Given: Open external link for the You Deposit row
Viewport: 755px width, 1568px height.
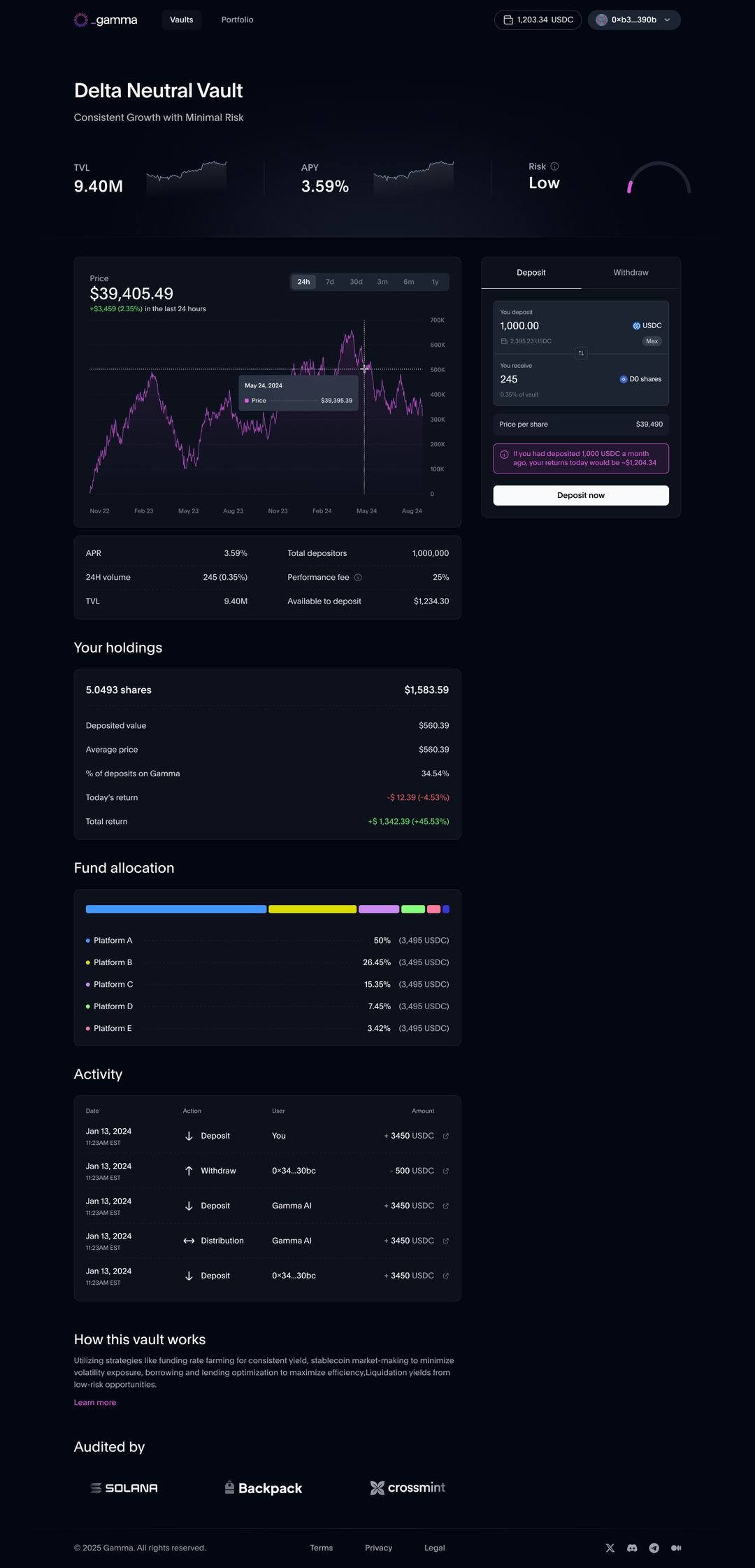Looking at the screenshot, I should 446,1136.
